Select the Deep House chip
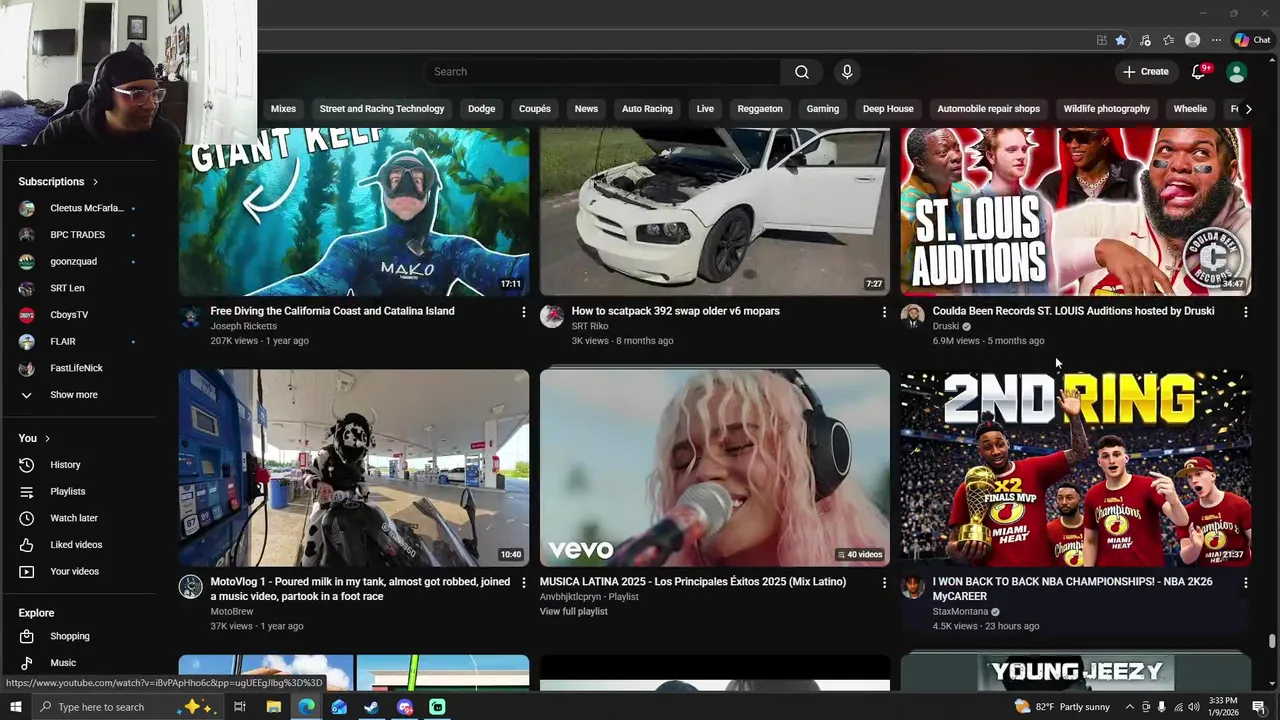 [888, 109]
